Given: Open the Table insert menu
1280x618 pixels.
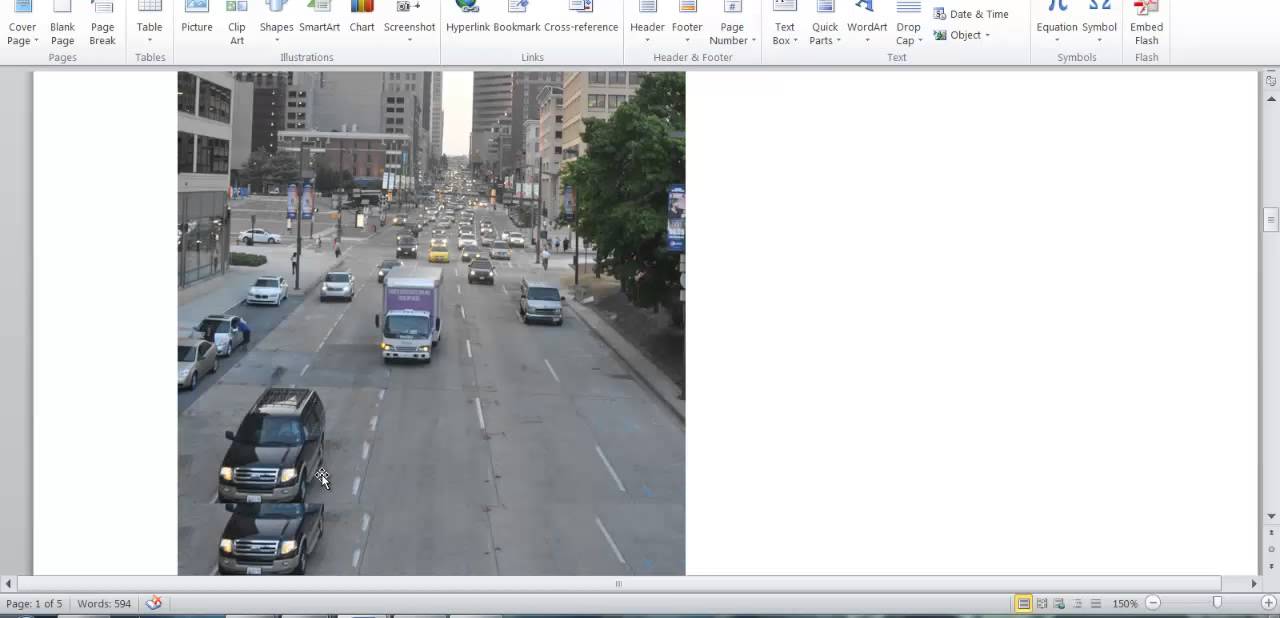Looking at the screenshot, I should 150,24.
